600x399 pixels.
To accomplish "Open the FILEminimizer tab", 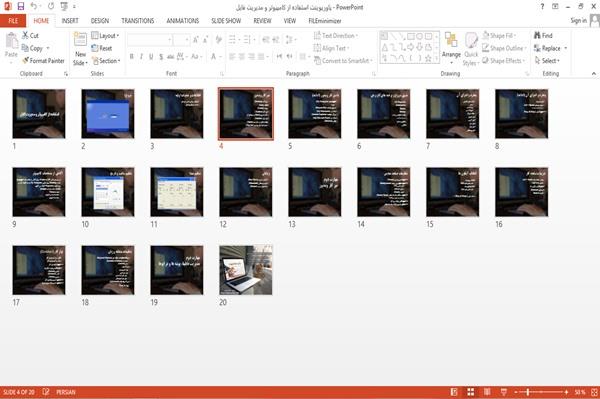I will [324, 21].
